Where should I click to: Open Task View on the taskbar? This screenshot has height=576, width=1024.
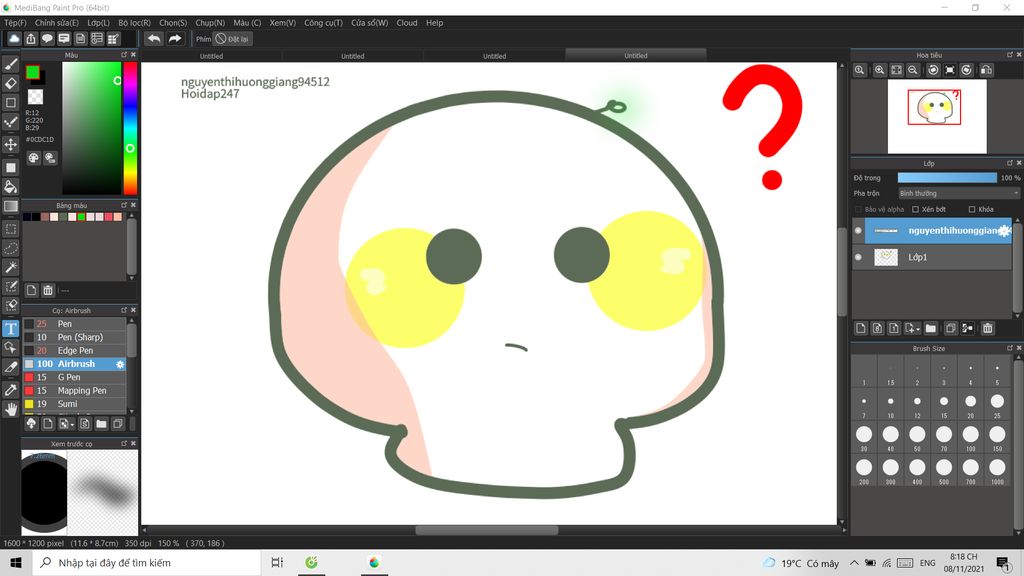[277, 562]
